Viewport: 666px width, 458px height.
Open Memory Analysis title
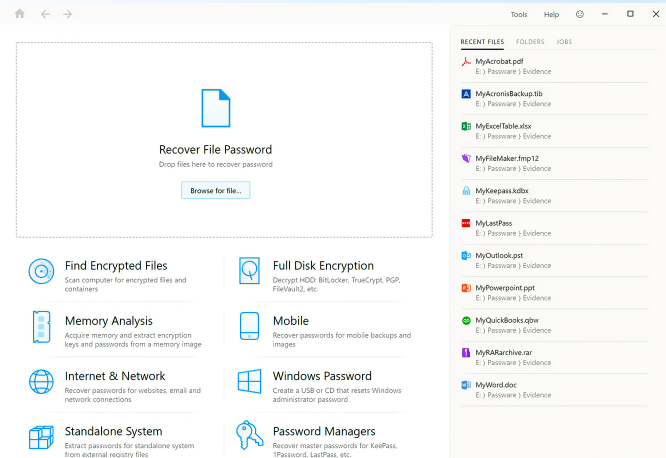[x=109, y=321]
